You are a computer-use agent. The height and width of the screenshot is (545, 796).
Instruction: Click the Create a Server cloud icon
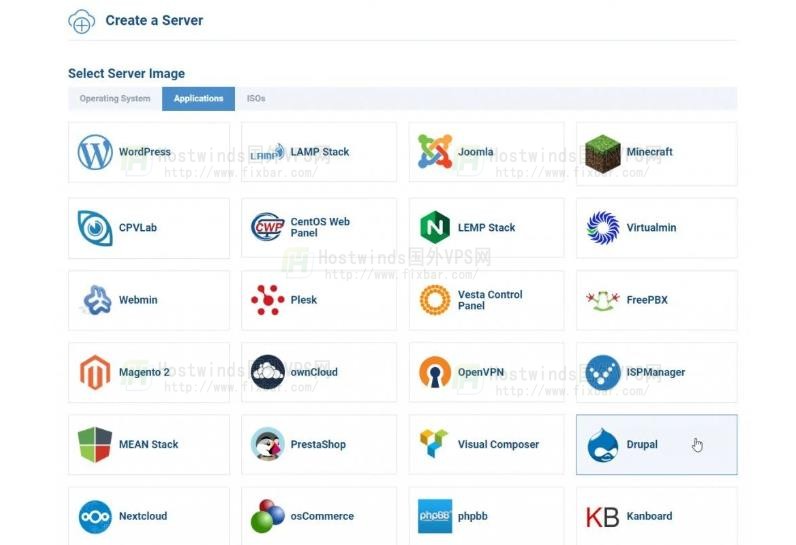pos(81,22)
